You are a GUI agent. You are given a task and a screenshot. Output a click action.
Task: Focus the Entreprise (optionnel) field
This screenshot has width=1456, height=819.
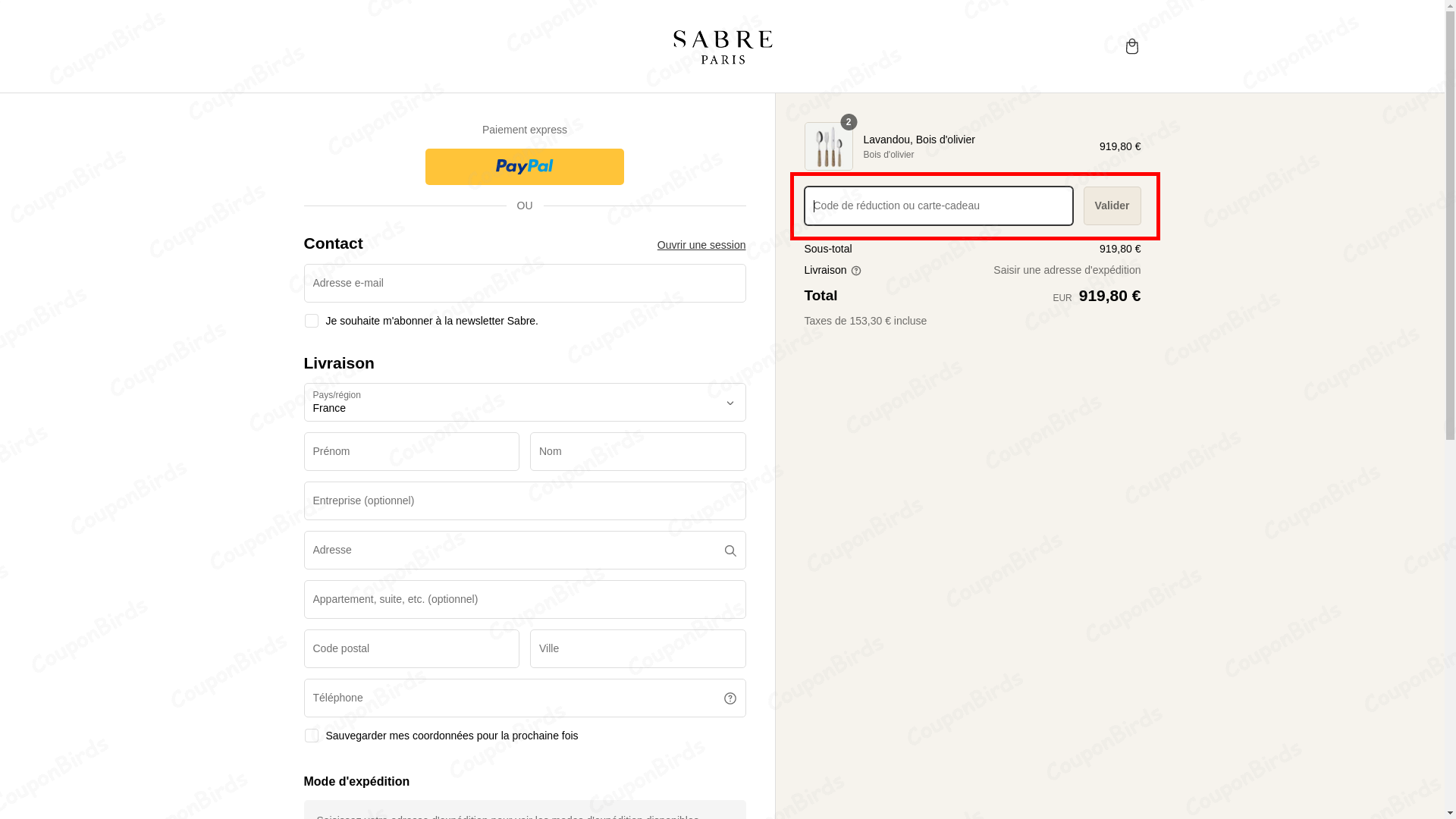point(525,500)
